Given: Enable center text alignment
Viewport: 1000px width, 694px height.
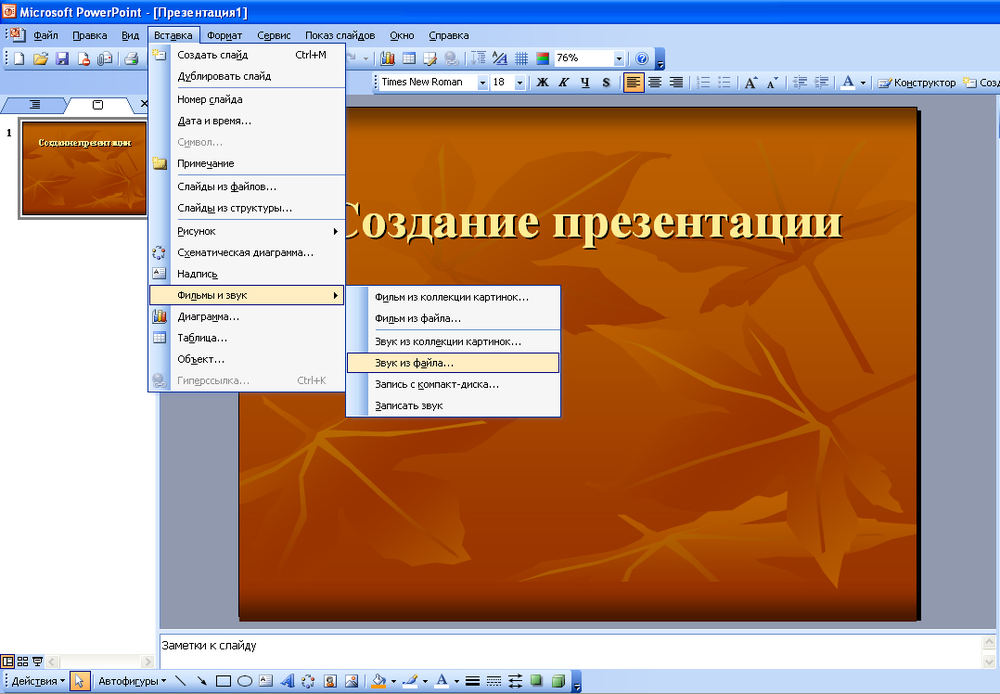Looking at the screenshot, I should point(655,82).
